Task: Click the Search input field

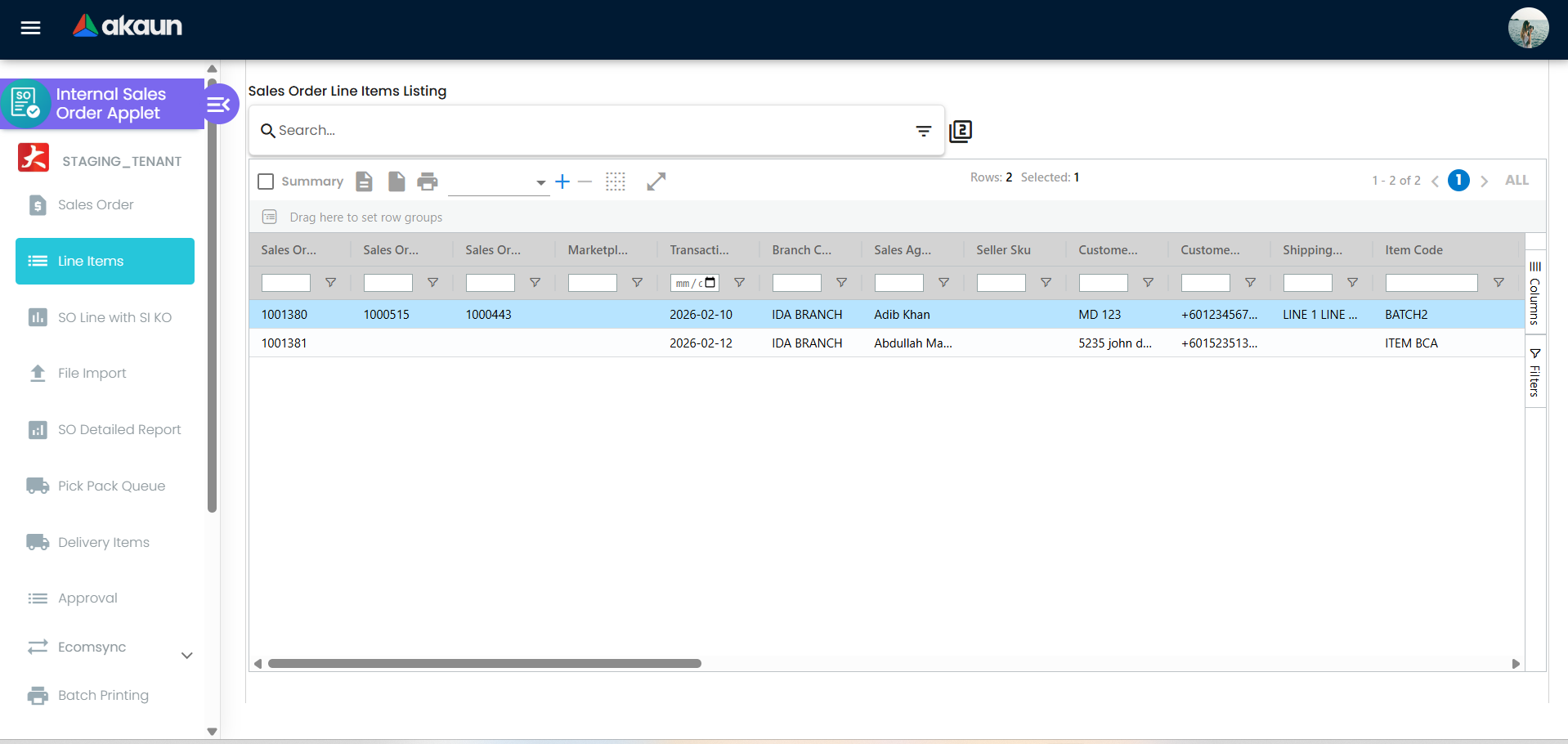Action: (589, 131)
